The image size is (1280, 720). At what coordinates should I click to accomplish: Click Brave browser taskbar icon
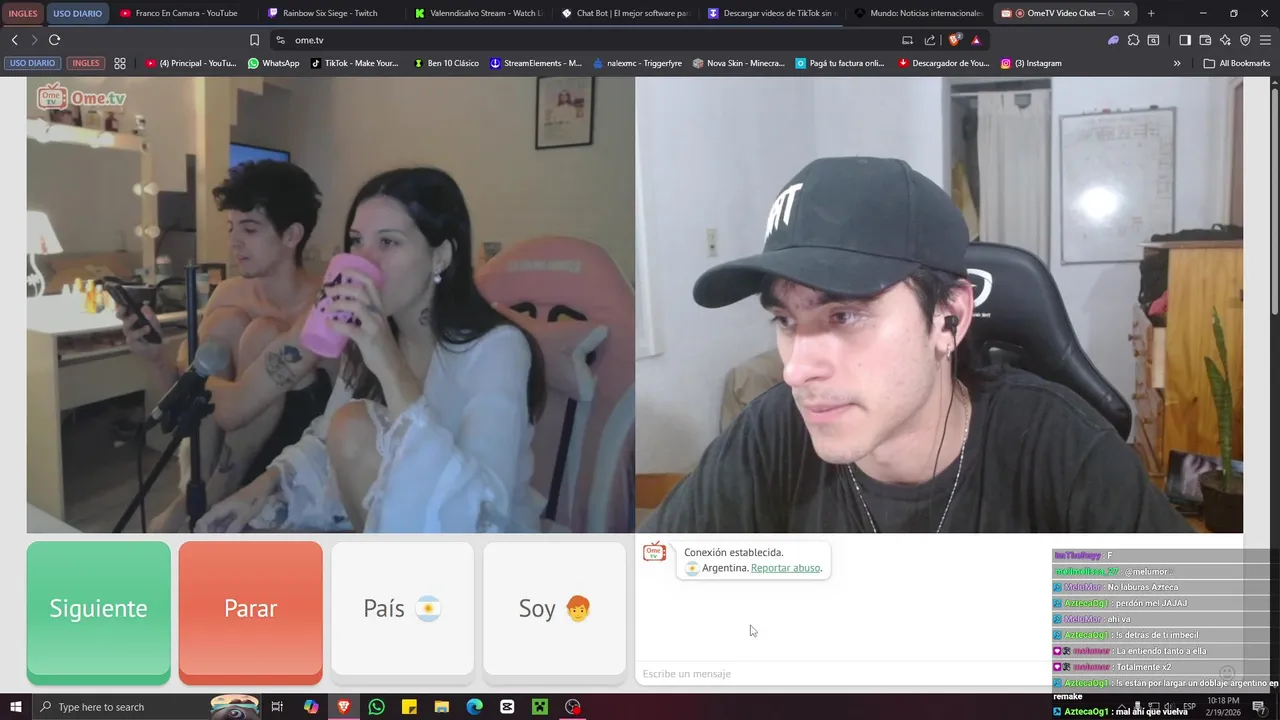[x=344, y=707]
